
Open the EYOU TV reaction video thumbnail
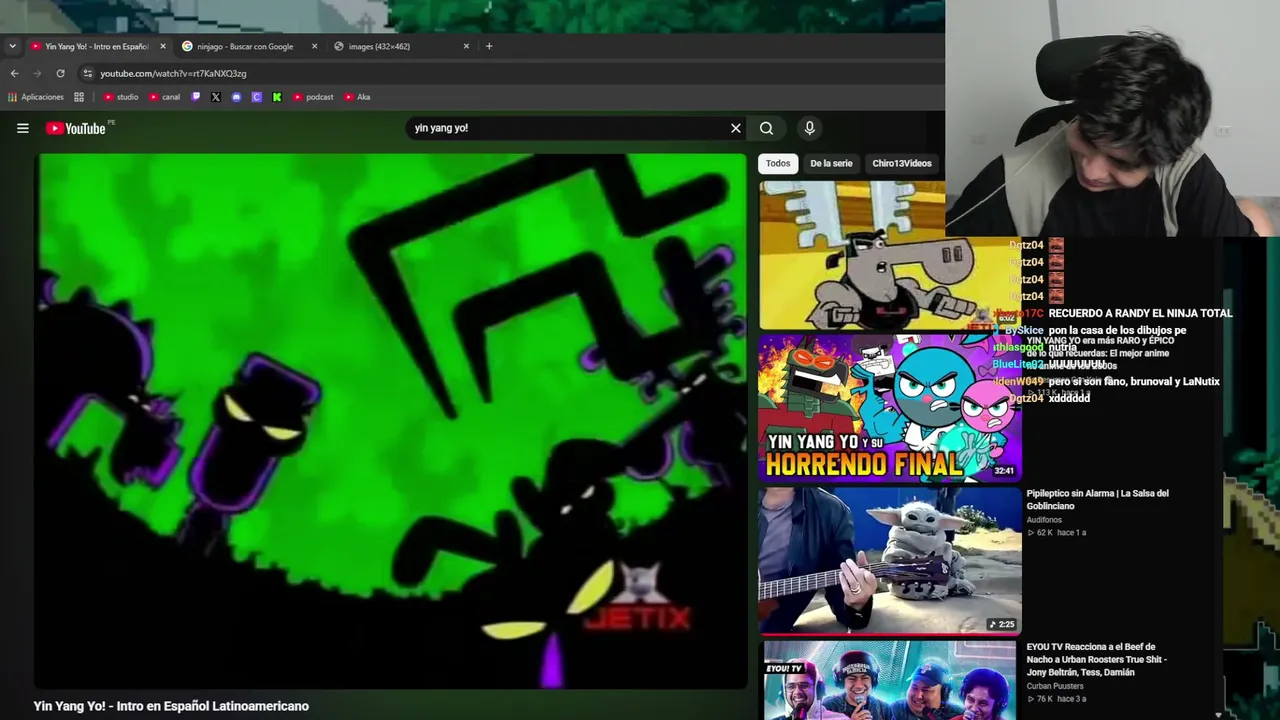pos(890,680)
